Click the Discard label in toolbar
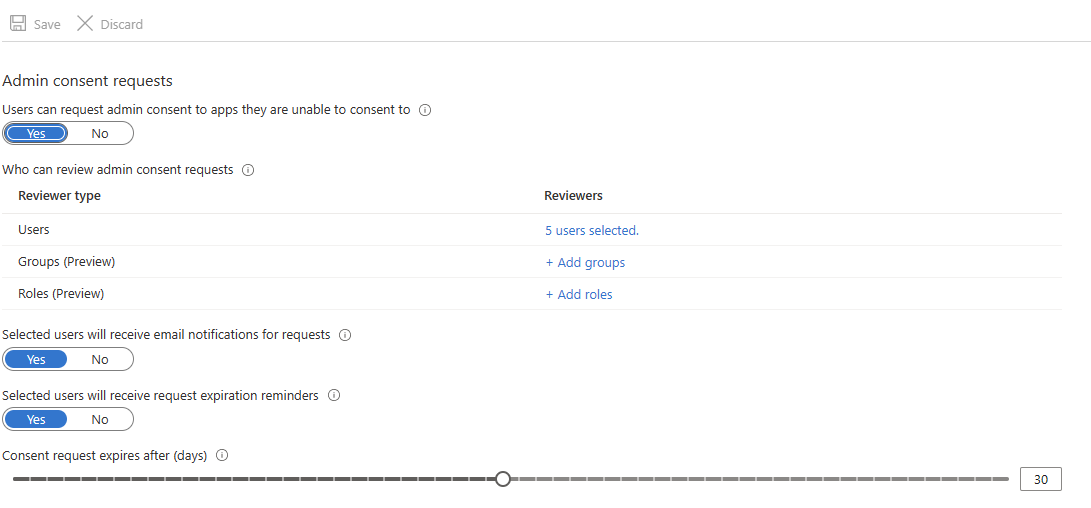 [122, 24]
